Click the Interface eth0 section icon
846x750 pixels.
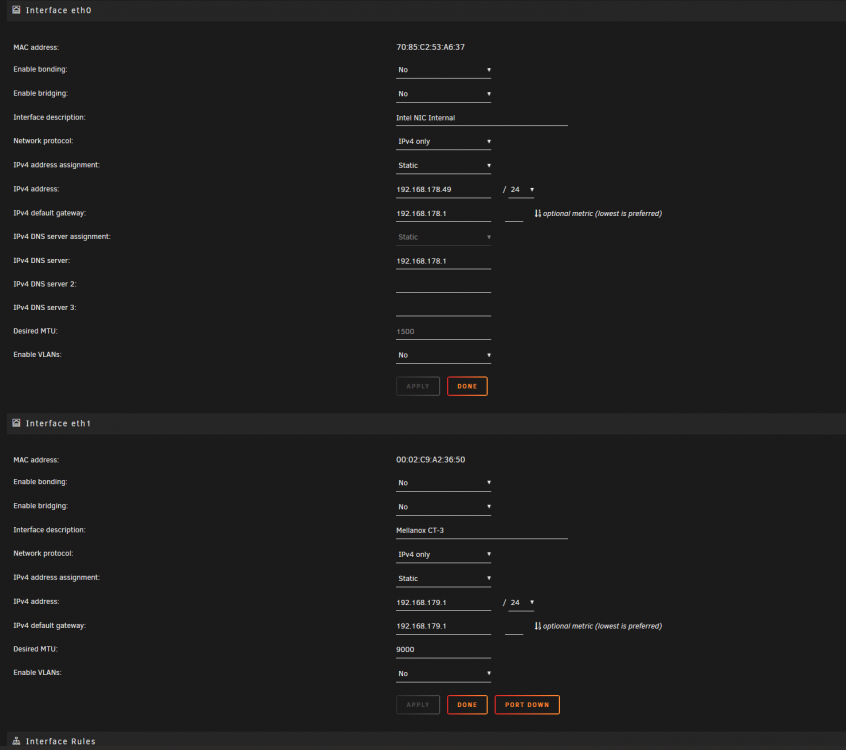point(16,10)
